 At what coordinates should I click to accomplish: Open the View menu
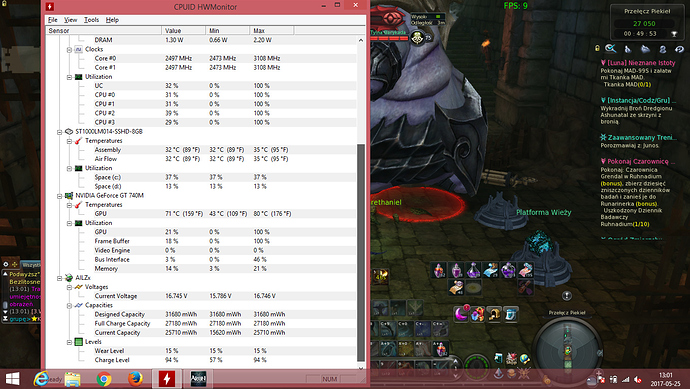point(70,20)
